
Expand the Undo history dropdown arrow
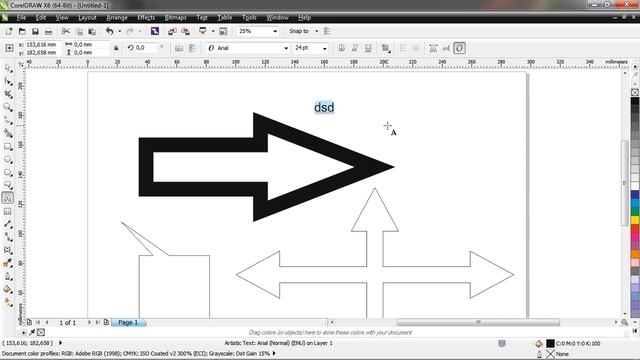point(120,31)
